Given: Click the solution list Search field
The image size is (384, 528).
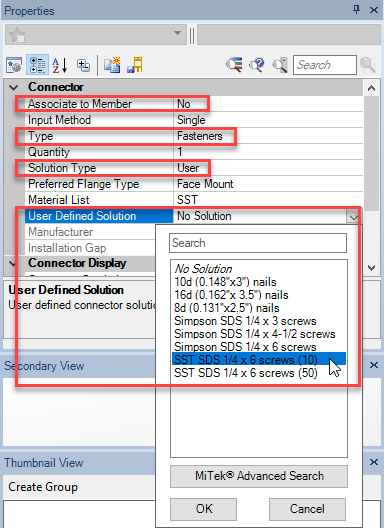Looking at the screenshot, I should [x=258, y=243].
